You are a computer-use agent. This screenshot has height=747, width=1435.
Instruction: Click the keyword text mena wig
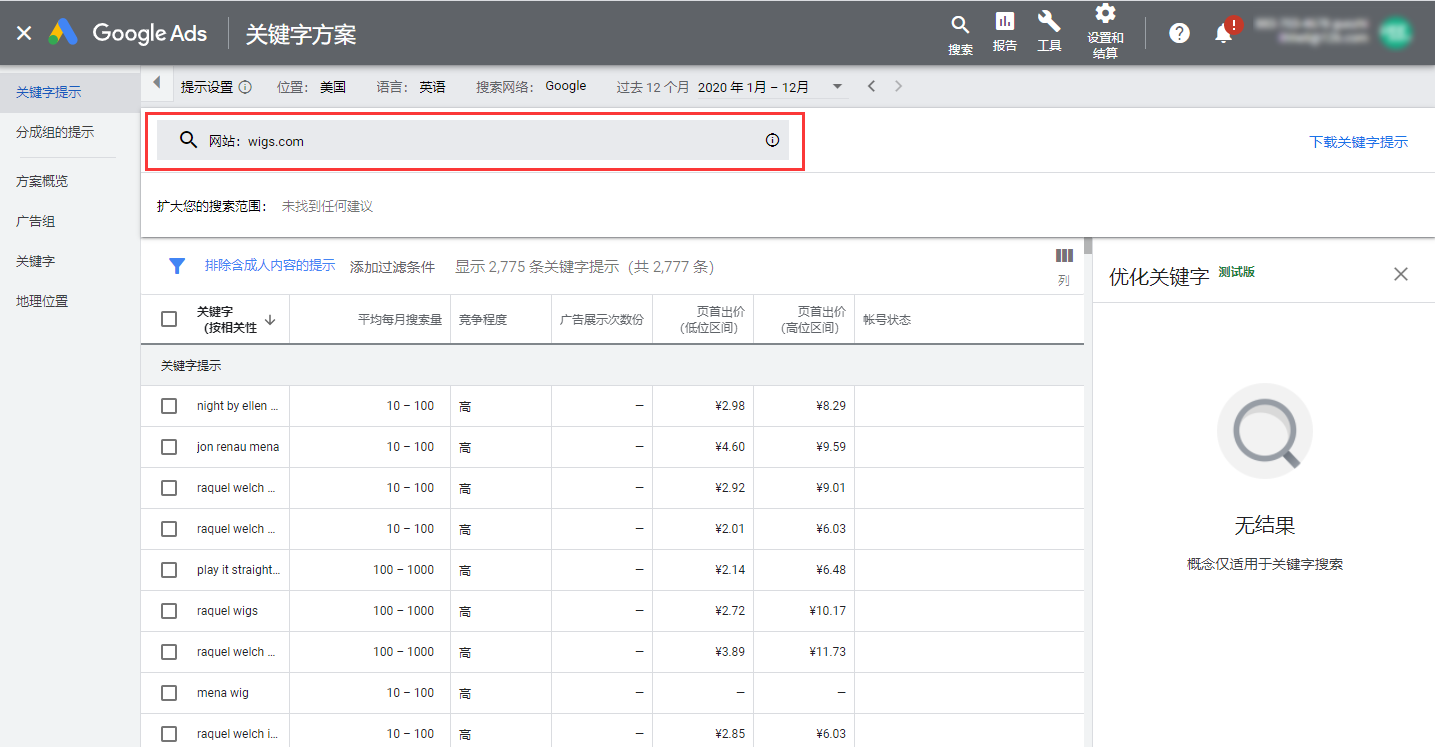pos(223,693)
